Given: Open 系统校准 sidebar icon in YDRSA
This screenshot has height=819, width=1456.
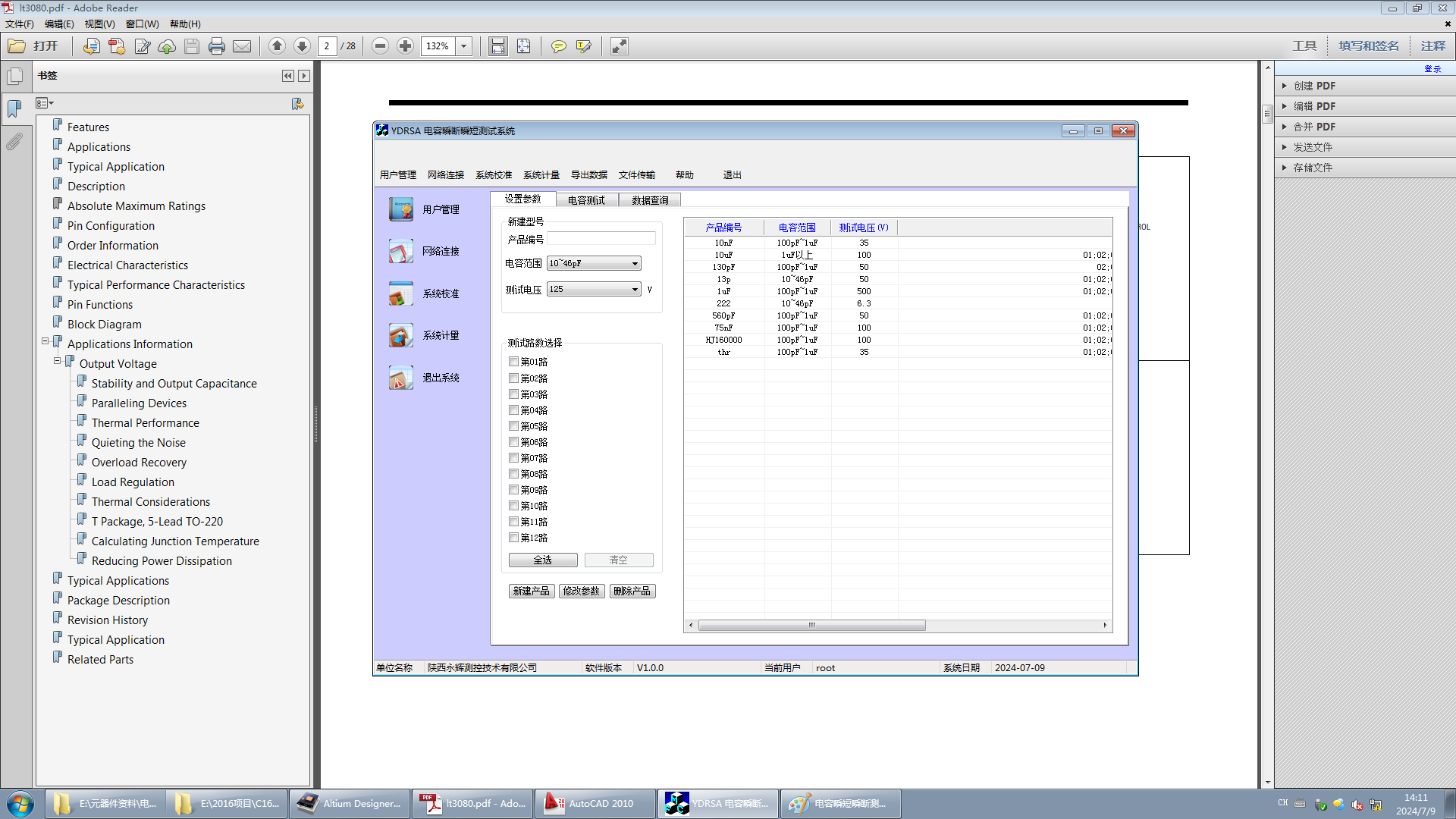Looking at the screenshot, I should click(400, 293).
